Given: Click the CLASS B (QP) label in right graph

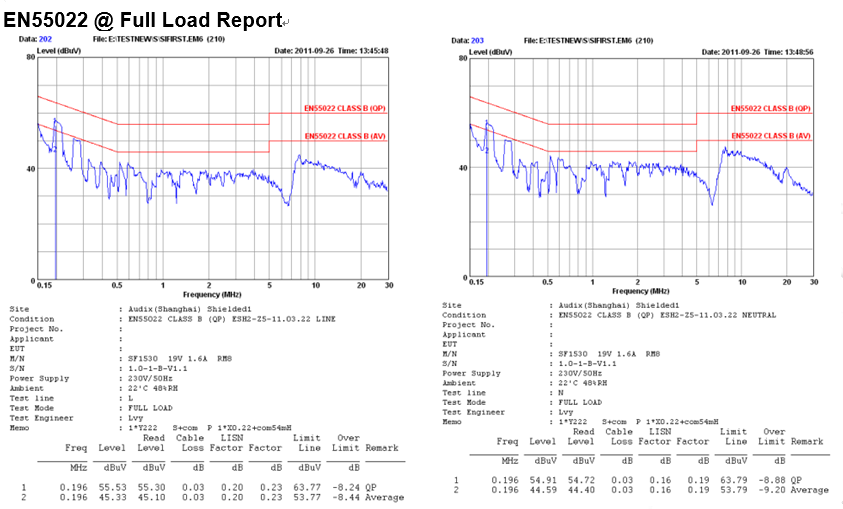Looking at the screenshot, I should pyautogui.click(x=770, y=108).
